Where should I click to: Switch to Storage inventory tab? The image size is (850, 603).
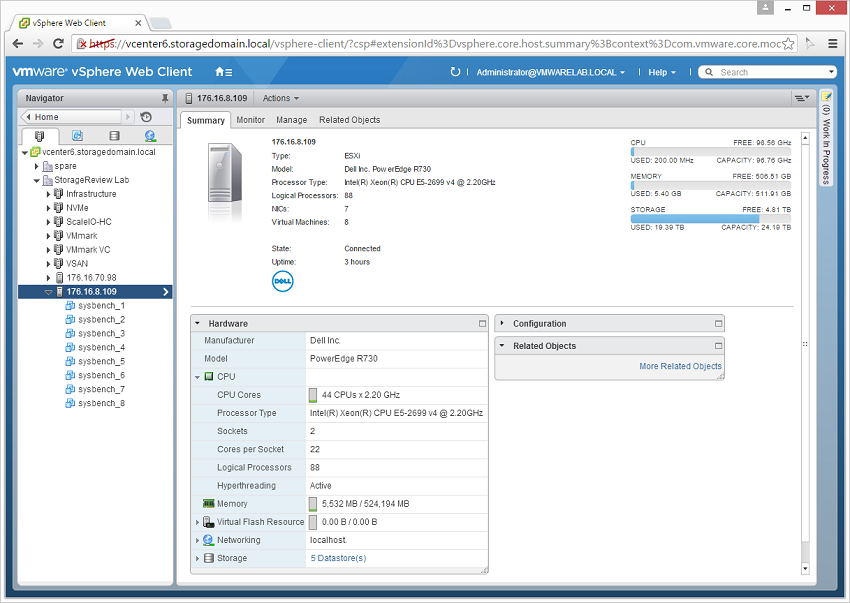point(114,136)
